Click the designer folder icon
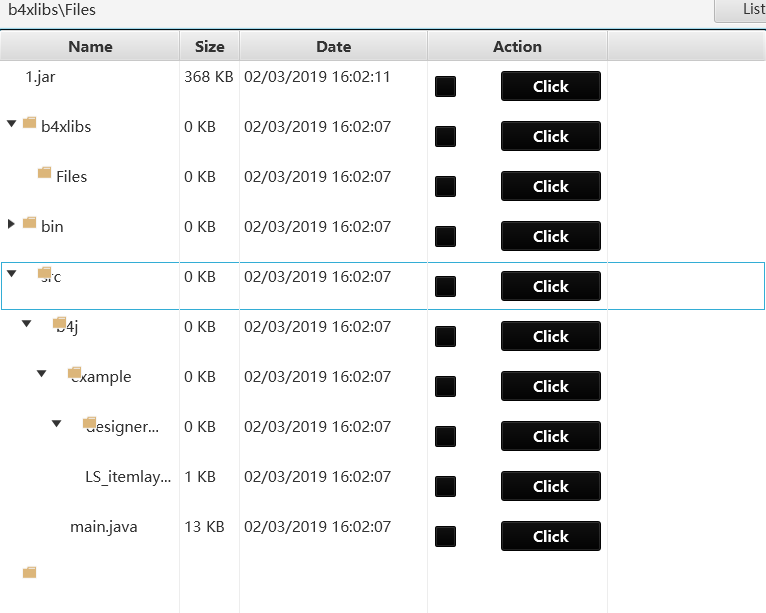 pos(89,423)
